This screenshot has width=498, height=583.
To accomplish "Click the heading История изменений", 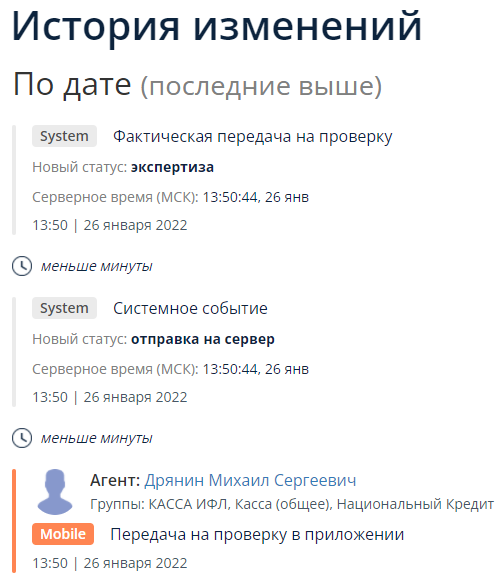I will click(x=217, y=26).
